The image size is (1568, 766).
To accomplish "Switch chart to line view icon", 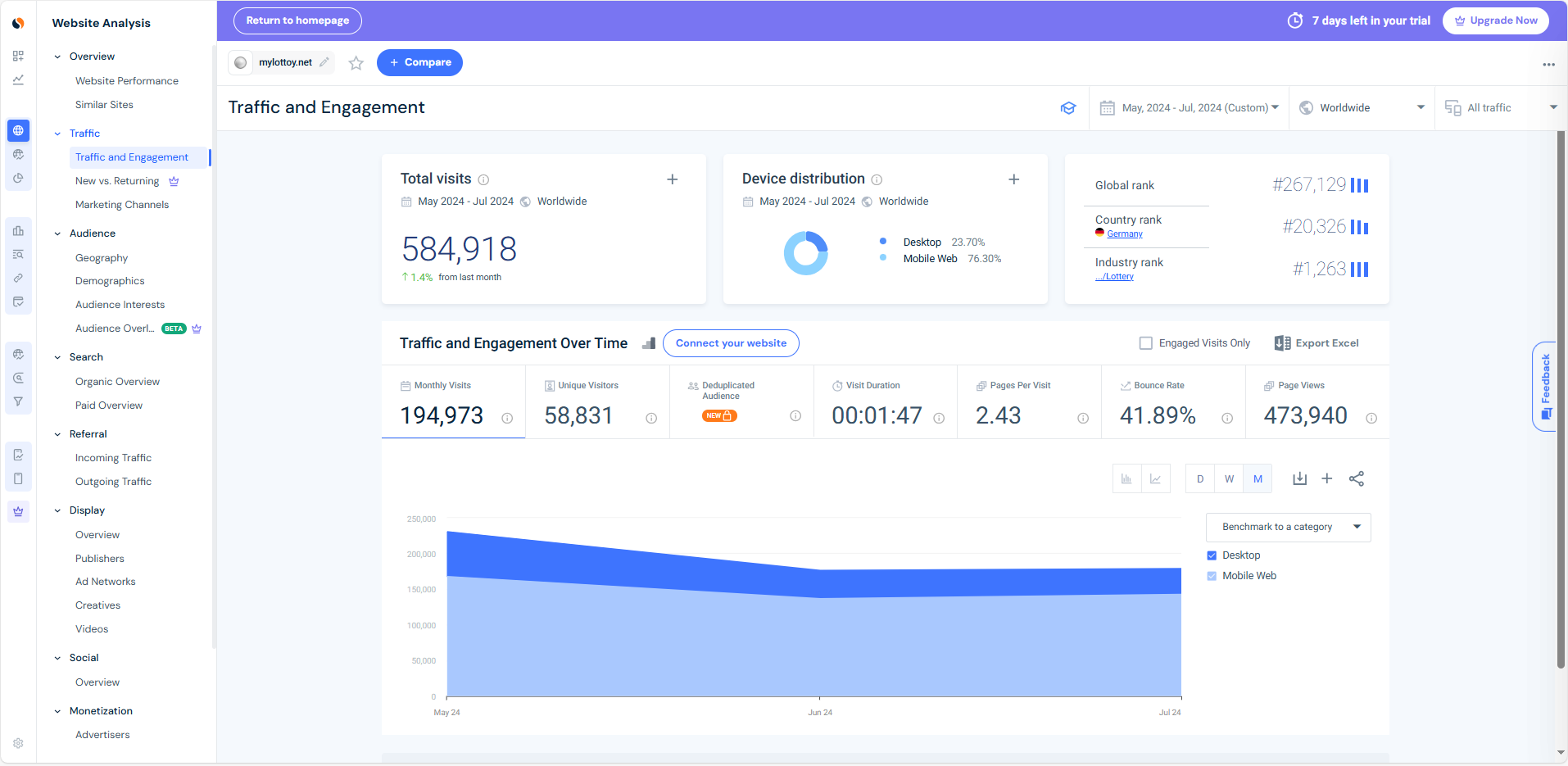I will point(1155,478).
